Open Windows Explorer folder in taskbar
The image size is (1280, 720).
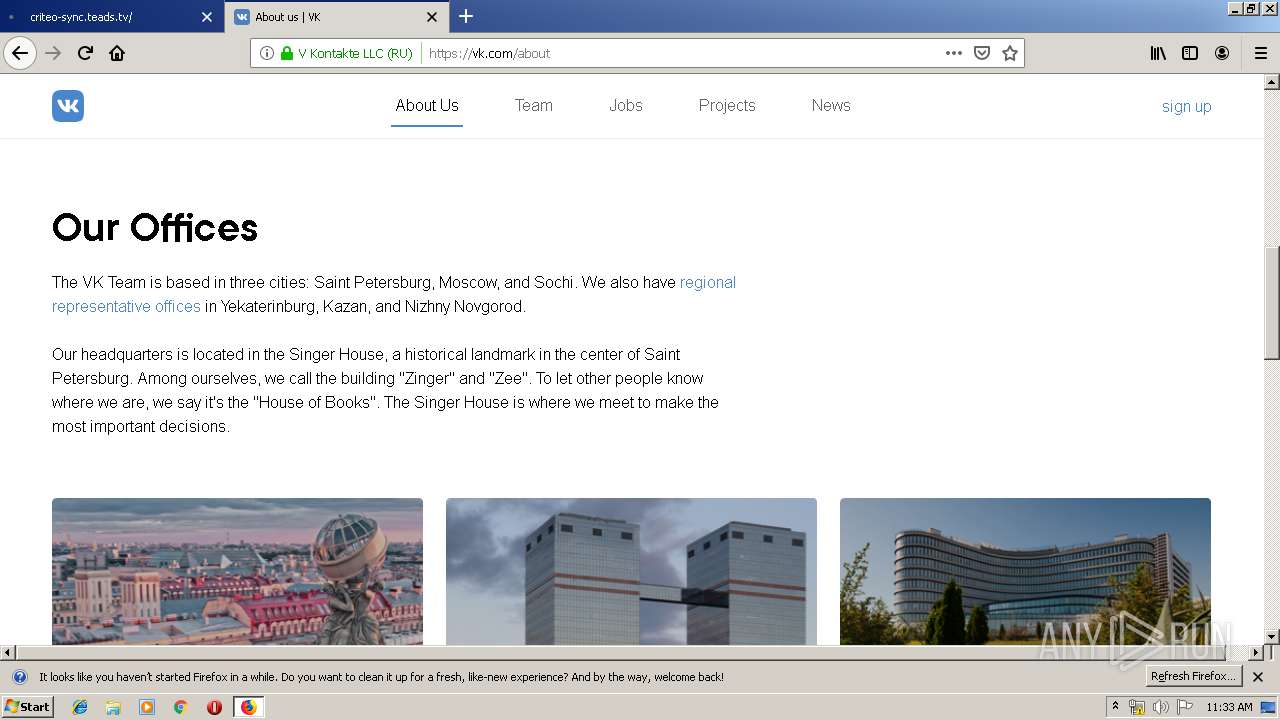click(x=113, y=707)
